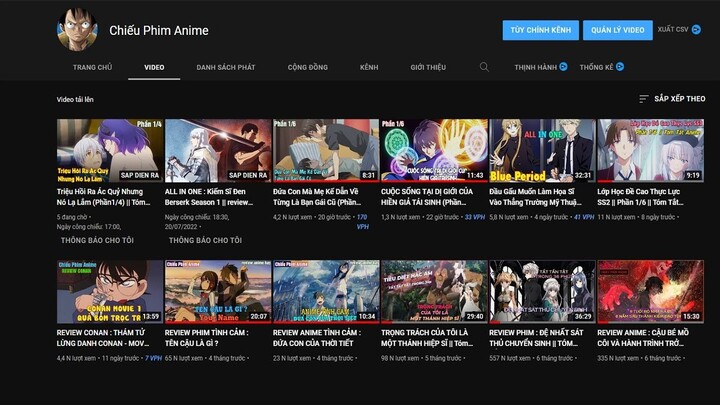Open the 8:31 Đứa Con Mà Mẹ Kế thumbnail

pyautogui.click(x=326, y=151)
